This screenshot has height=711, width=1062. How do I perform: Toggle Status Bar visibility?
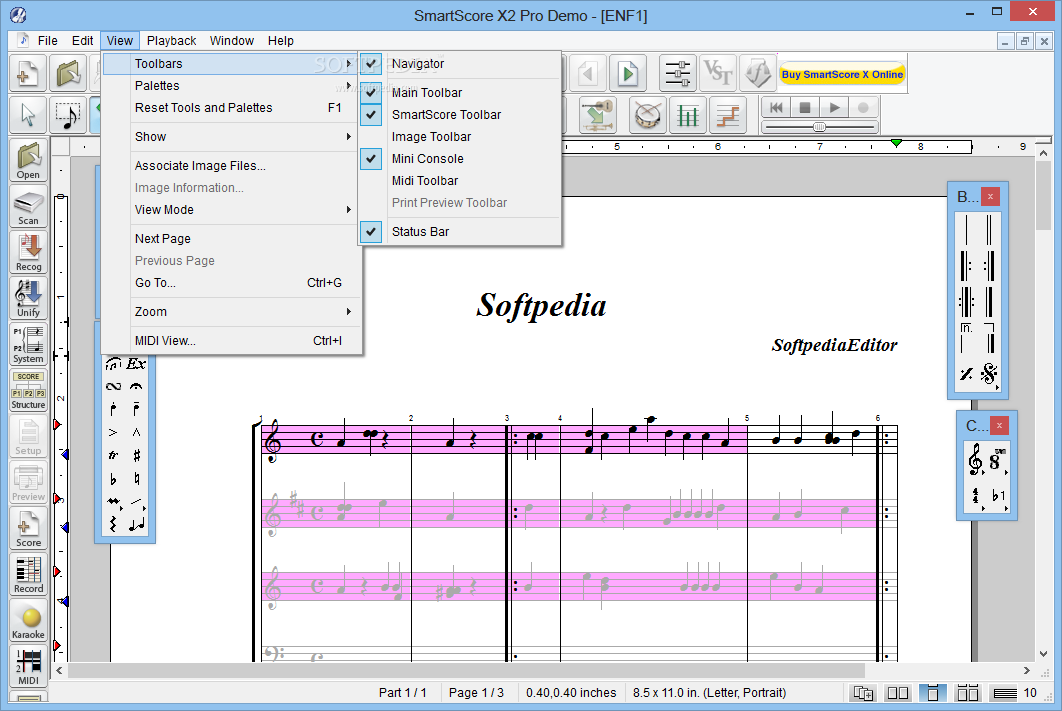pos(371,232)
